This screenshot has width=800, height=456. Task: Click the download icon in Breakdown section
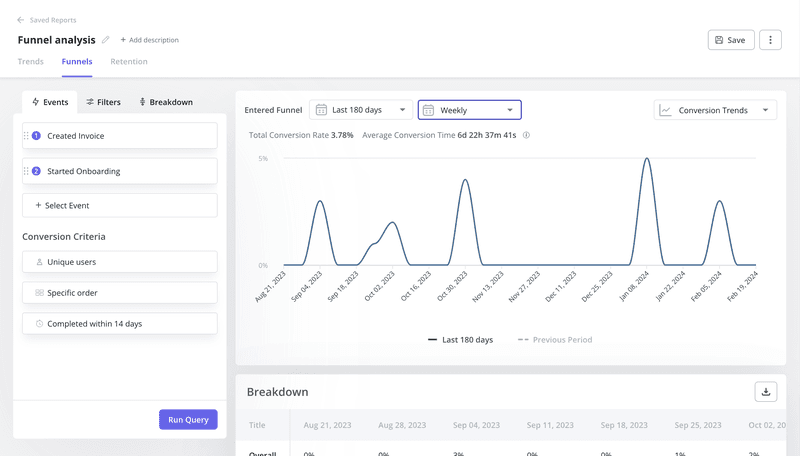point(766,392)
